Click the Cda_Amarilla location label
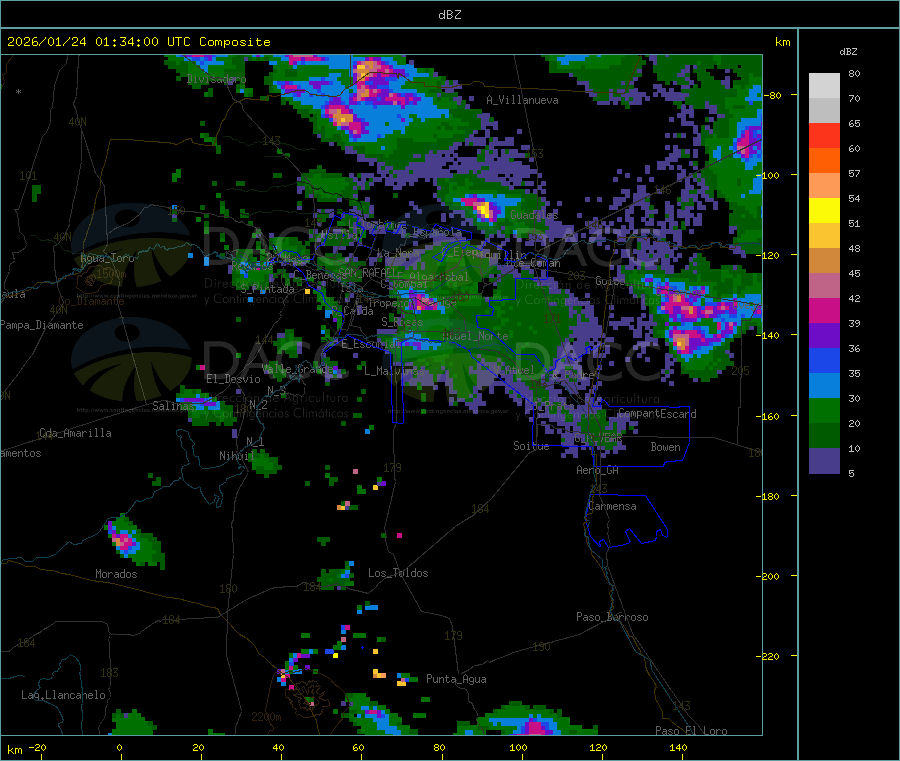Viewport: 900px width, 761px height. coord(75,433)
